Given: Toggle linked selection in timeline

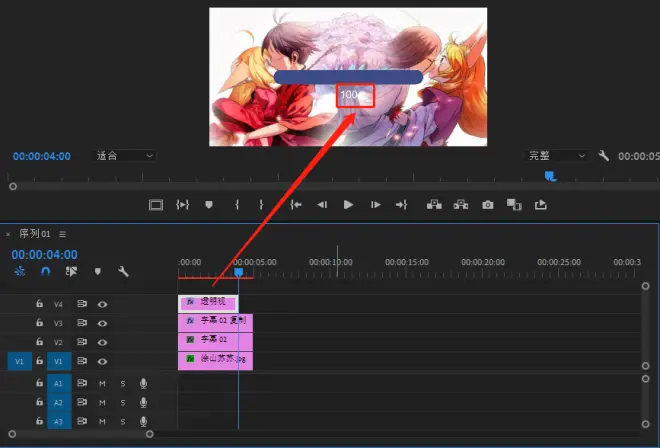Looking at the screenshot, I should (x=71, y=272).
